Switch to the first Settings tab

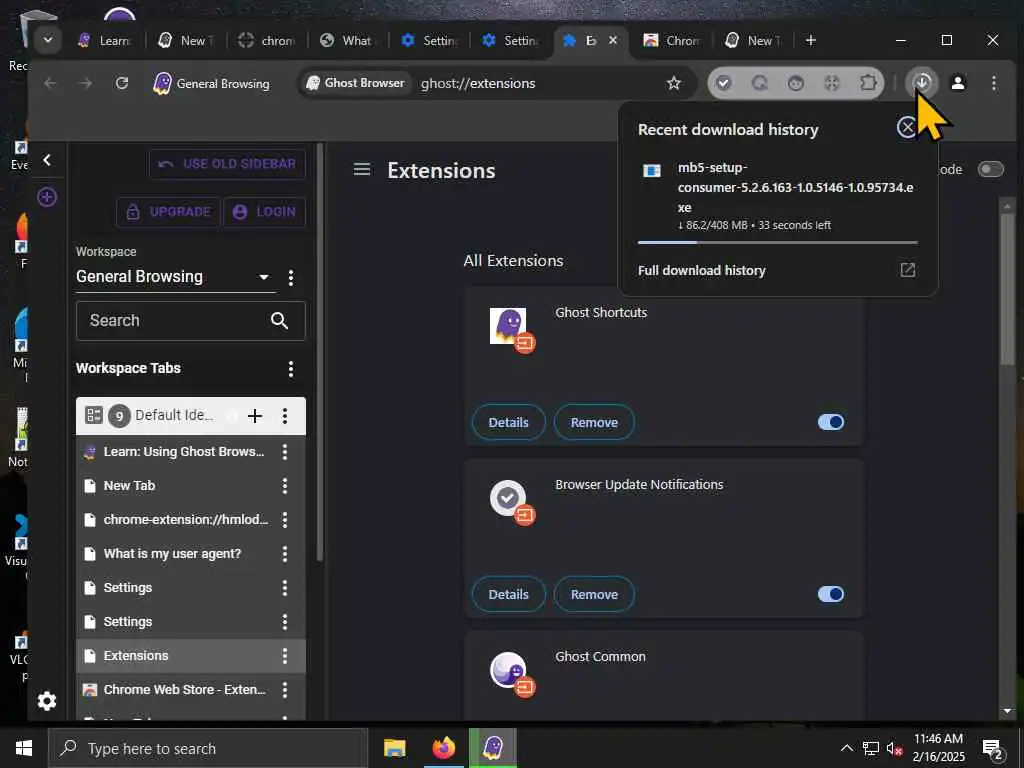tap(430, 40)
